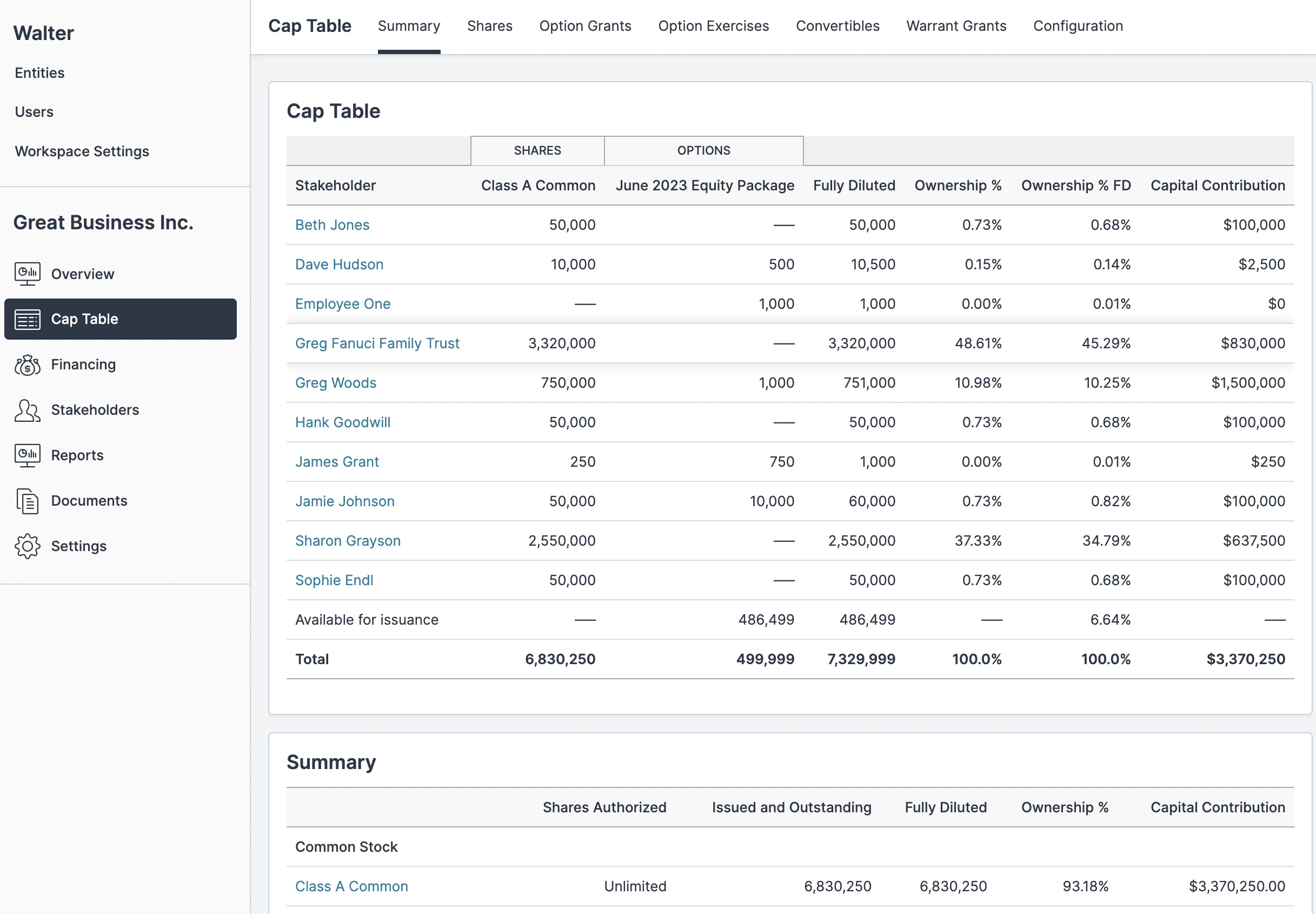Image resolution: width=1316 pixels, height=914 pixels.
Task: Open the Greg Fanuci Family Trust record
Action: (x=377, y=343)
